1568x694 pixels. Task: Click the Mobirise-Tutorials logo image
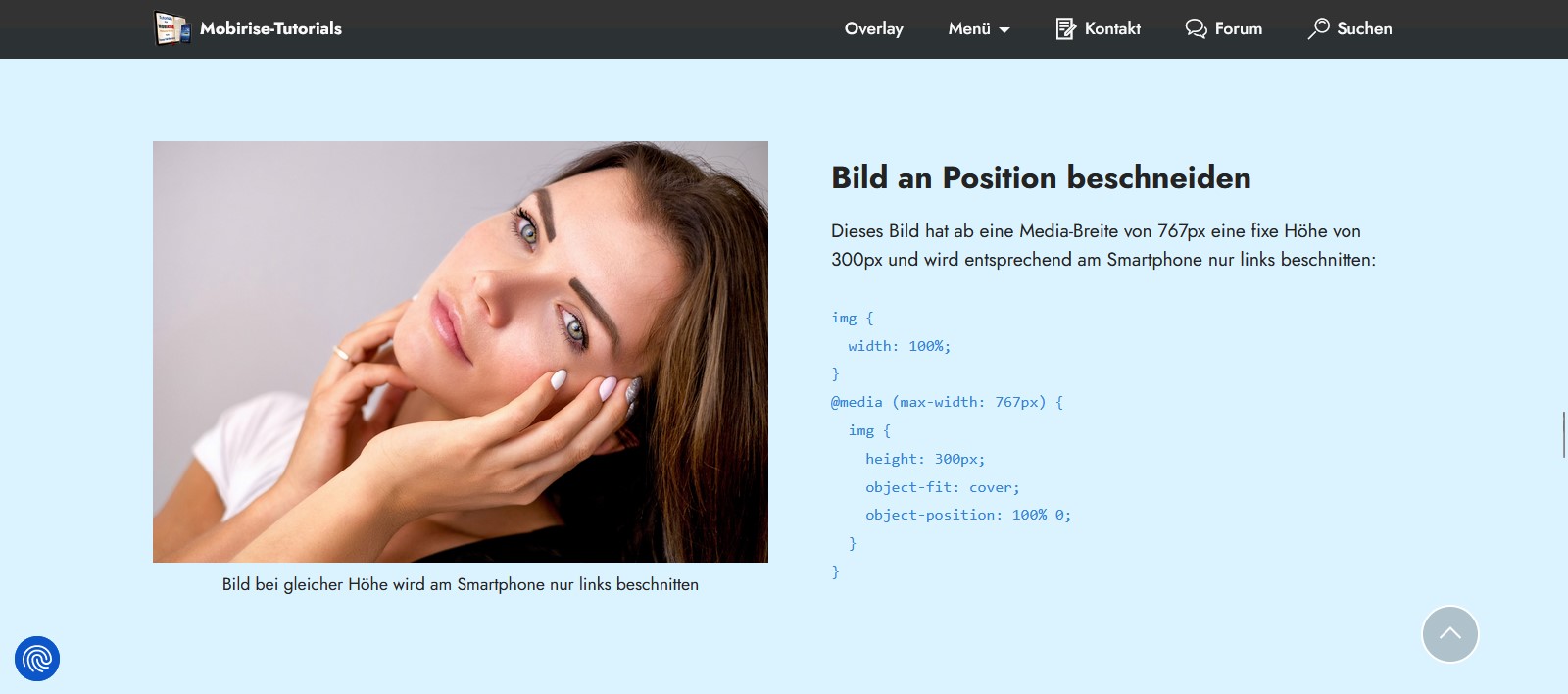pos(172,28)
